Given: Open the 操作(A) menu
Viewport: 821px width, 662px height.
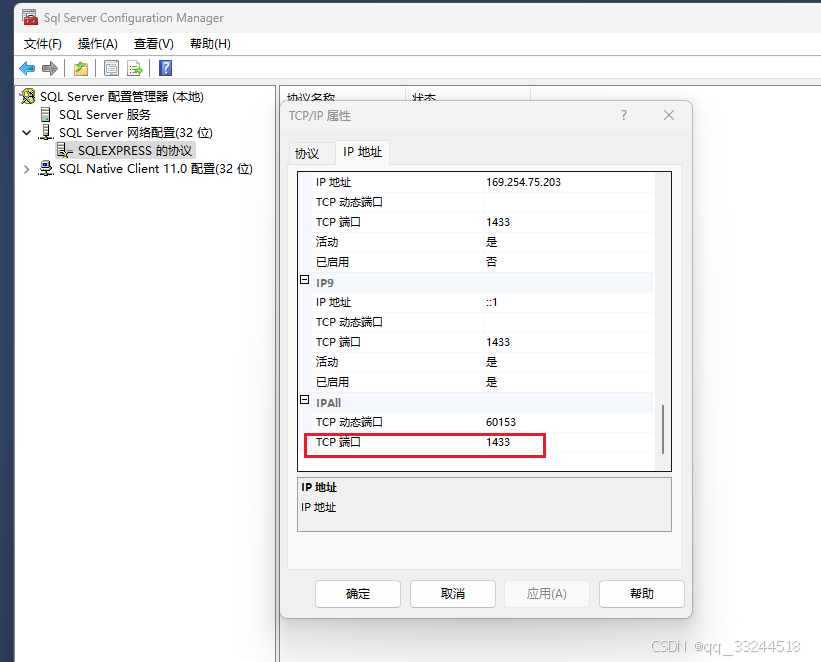Looking at the screenshot, I should point(97,43).
